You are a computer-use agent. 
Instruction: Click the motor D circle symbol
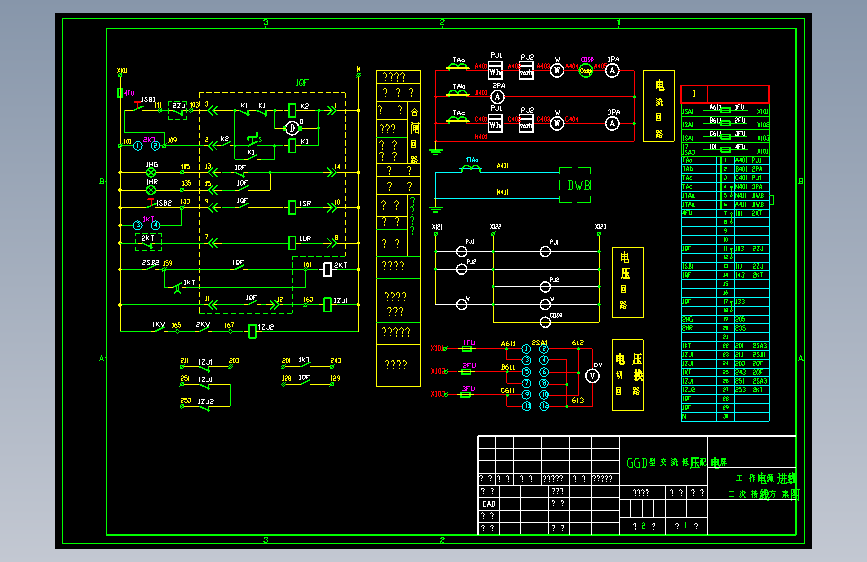pyautogui.click(x=292, y=128)
